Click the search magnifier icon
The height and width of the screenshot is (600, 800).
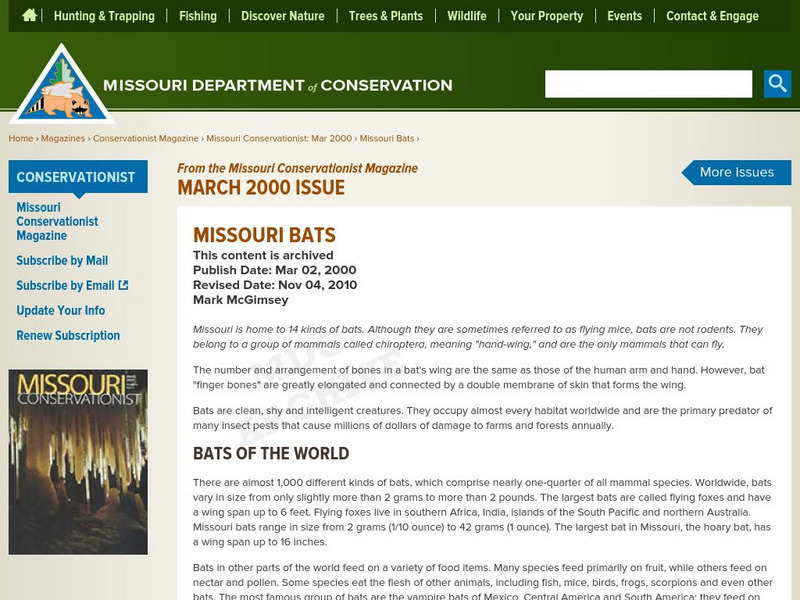(x=776, y=84)
